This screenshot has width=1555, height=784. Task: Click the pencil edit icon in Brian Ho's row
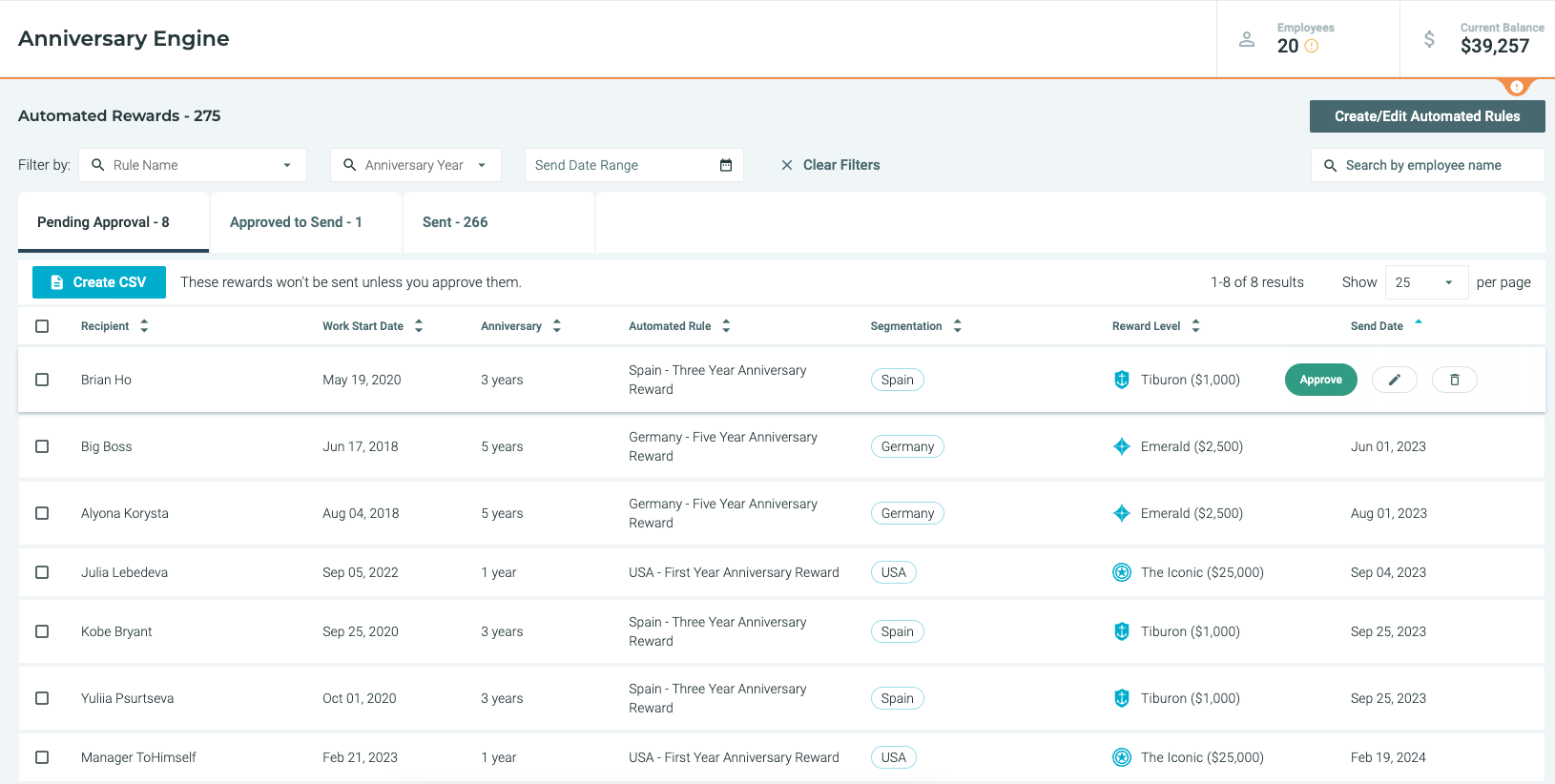[1394, 380]
